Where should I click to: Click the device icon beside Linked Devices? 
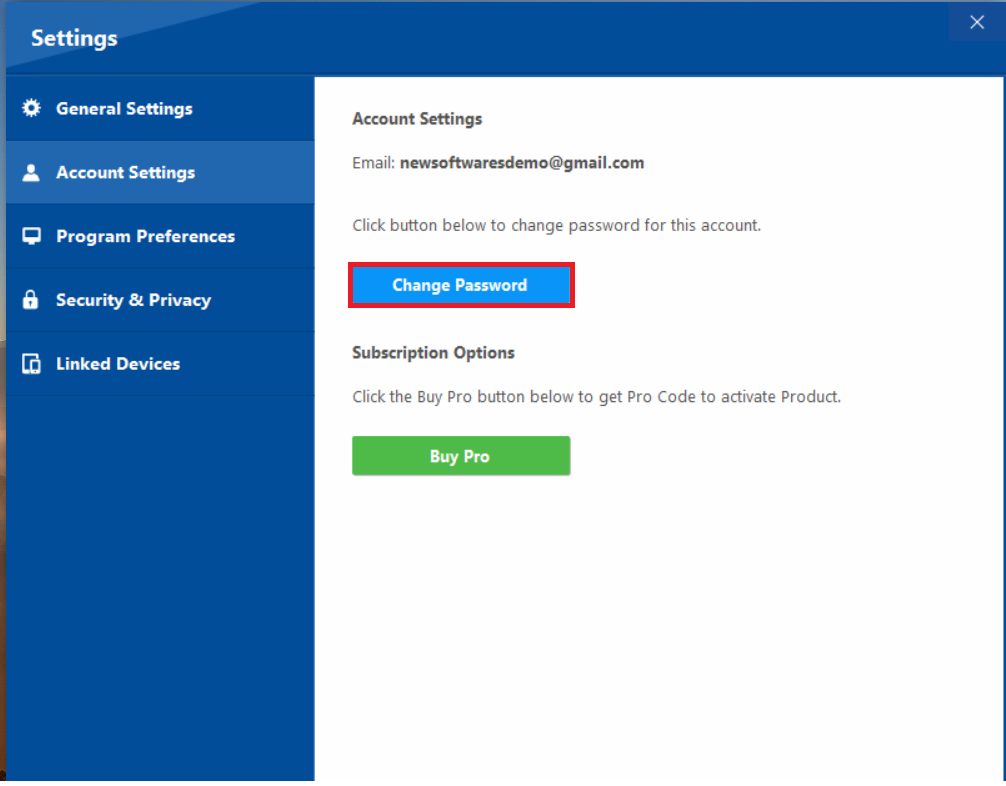point(30,363)
